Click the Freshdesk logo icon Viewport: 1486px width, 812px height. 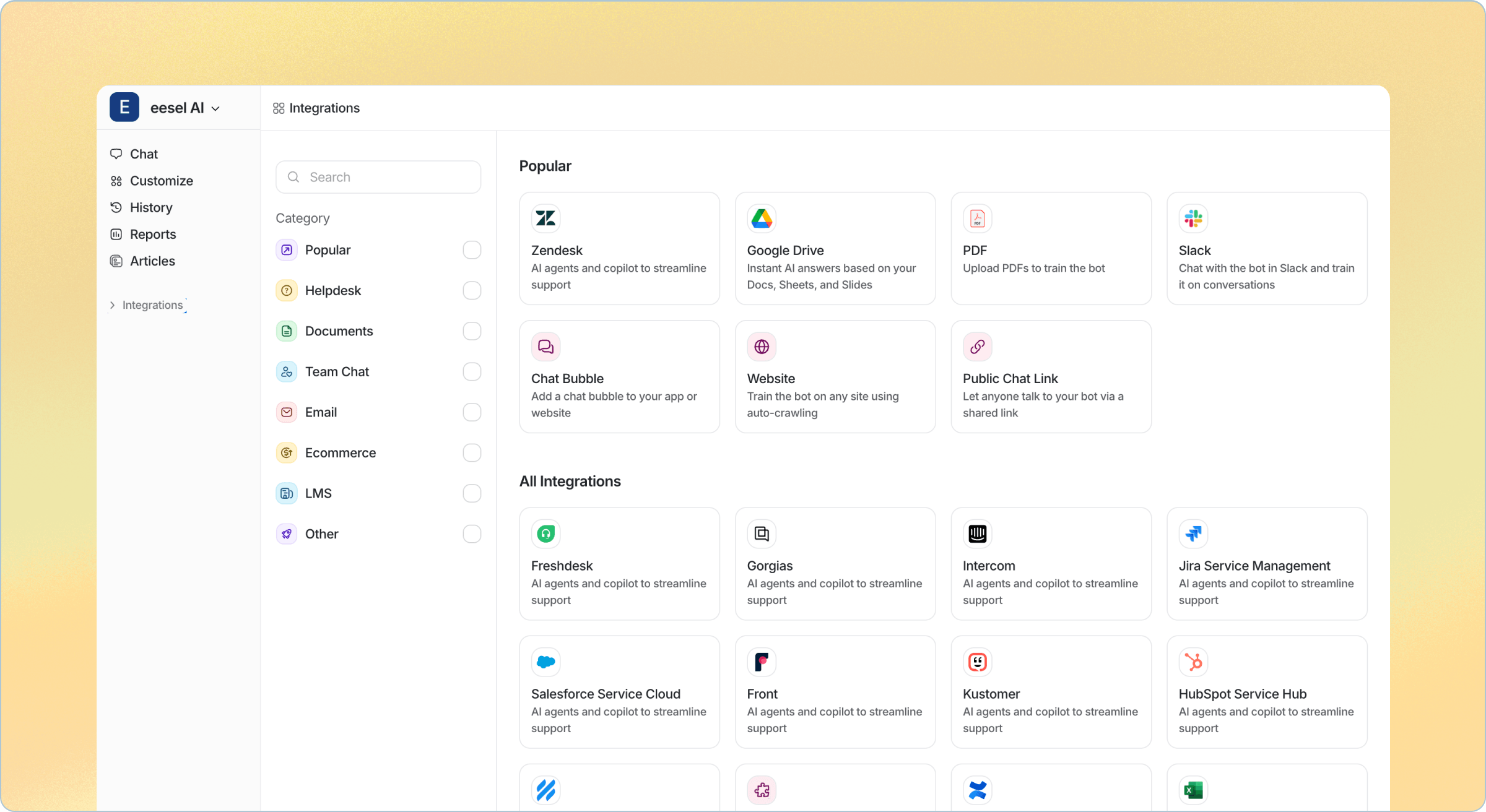pyautogui.click(x=545, y=533)
